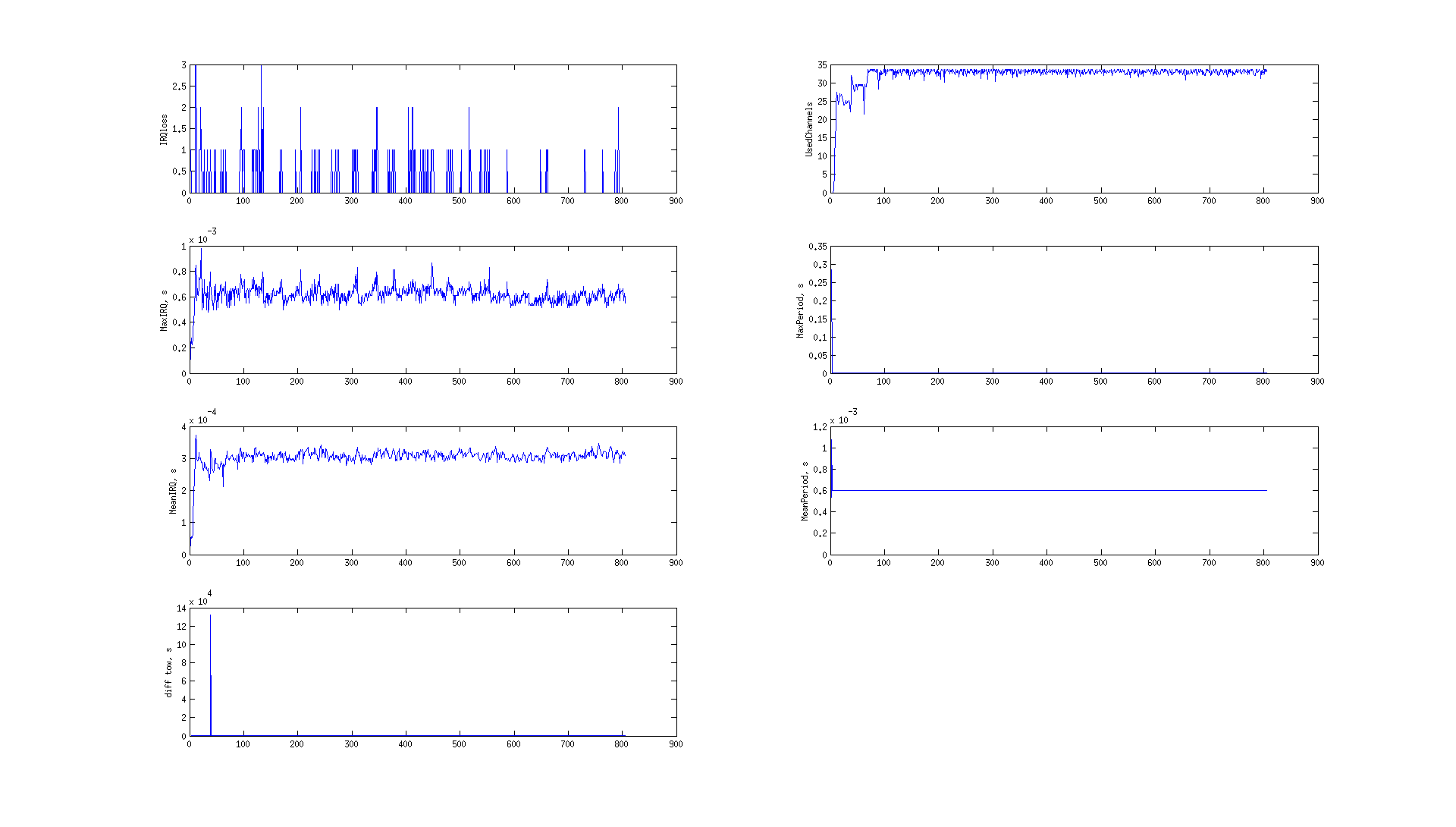Click the 900 tick on IRQloss x-axis
This screenshot has height=827, width=1456.
676,201
